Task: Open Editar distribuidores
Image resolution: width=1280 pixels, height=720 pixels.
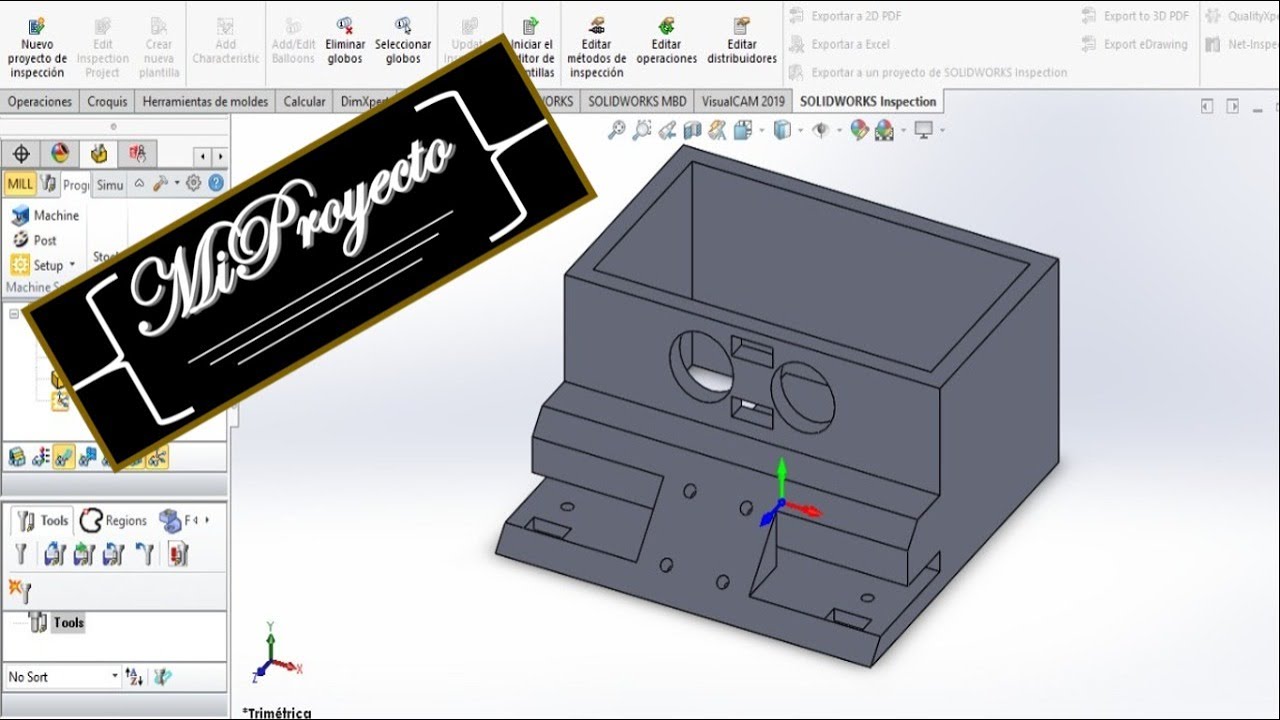Action: tap(742, 40)
